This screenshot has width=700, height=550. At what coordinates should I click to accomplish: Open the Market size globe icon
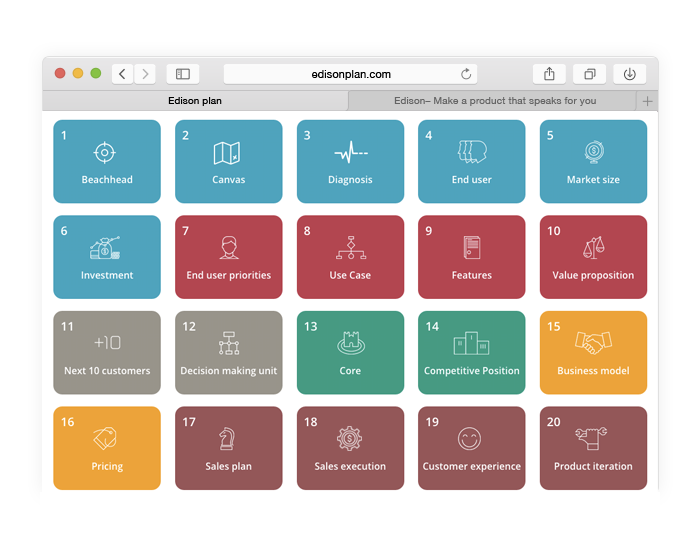(x=594, y=152)
